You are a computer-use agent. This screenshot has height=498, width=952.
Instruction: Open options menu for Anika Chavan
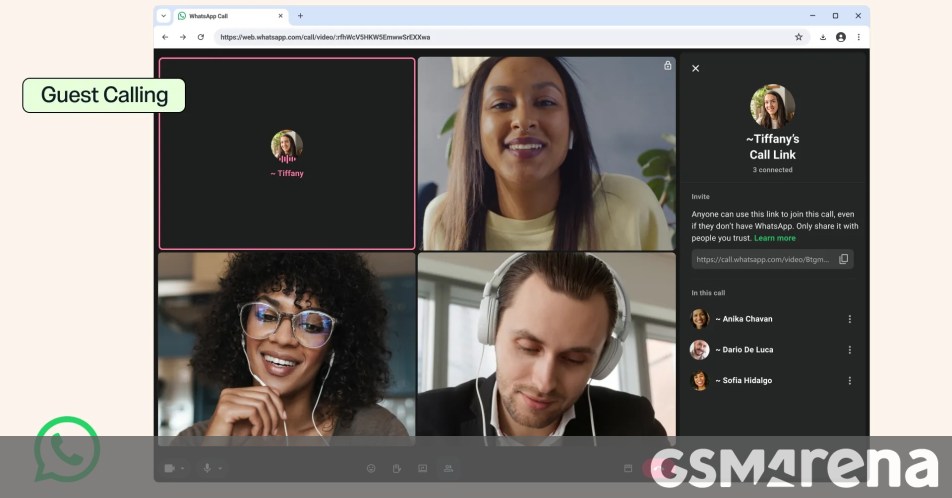pyautogui.click(x=849, y=319)
